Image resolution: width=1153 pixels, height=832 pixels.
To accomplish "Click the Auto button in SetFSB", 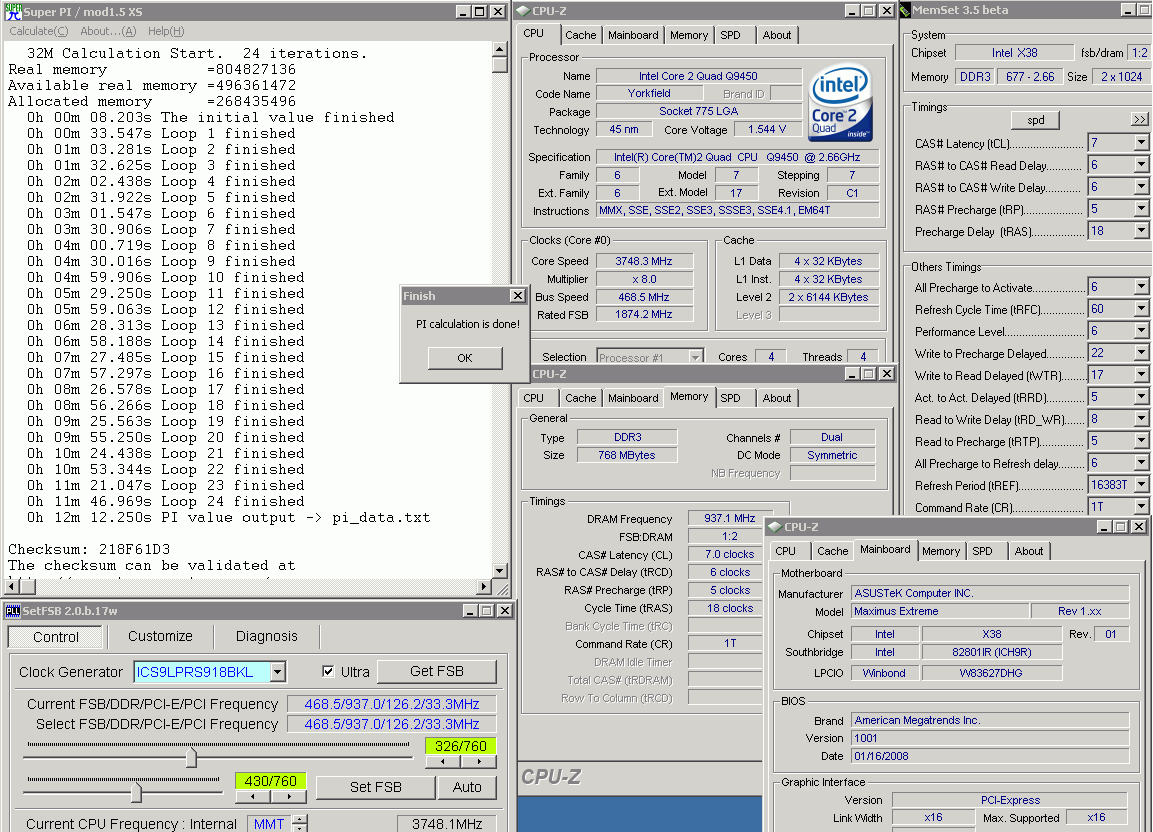I will pyautogui.click(x=467, y=787).
